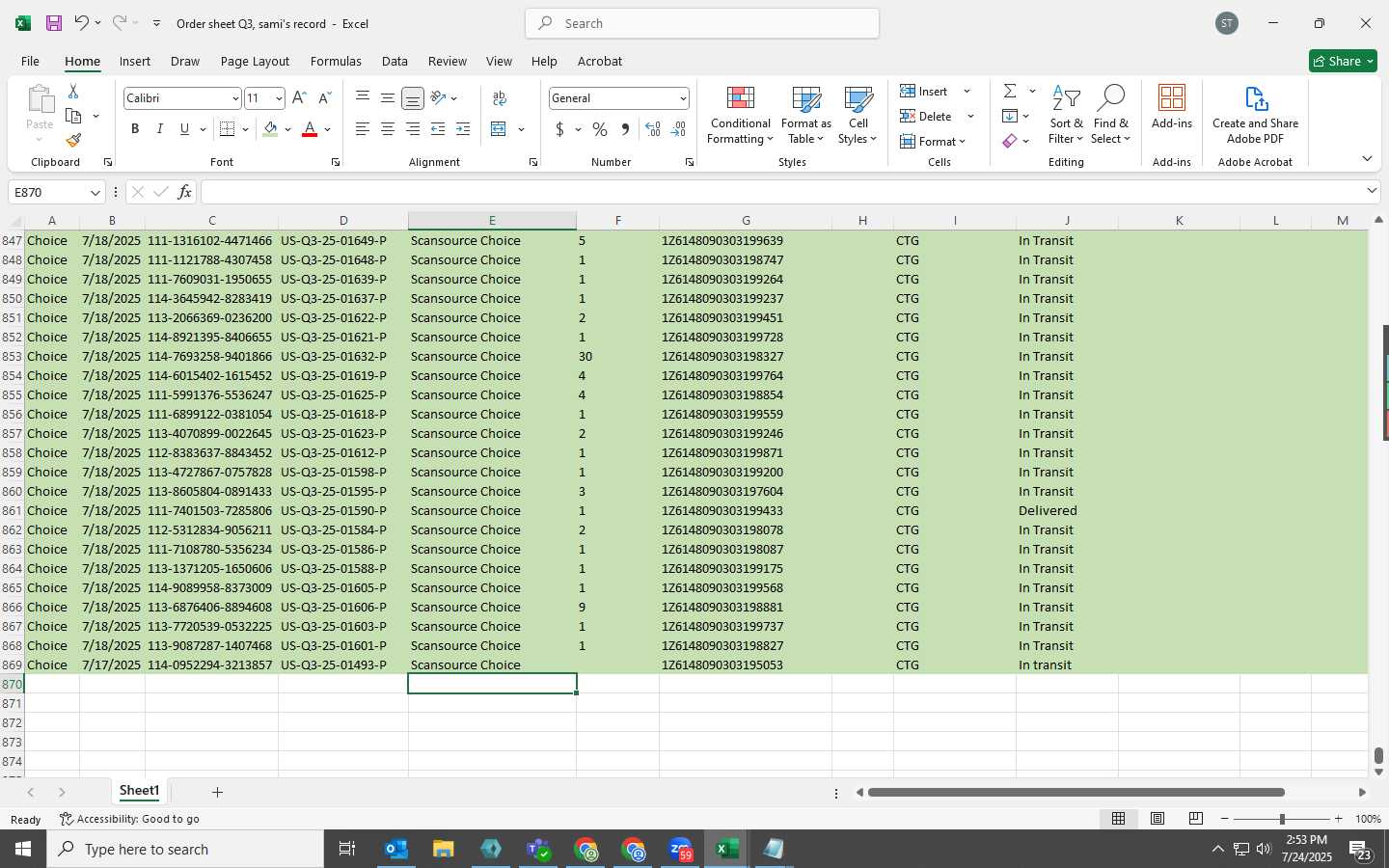
Task: Decrease font size with small A icon
Action: click(x=324, y=98)
